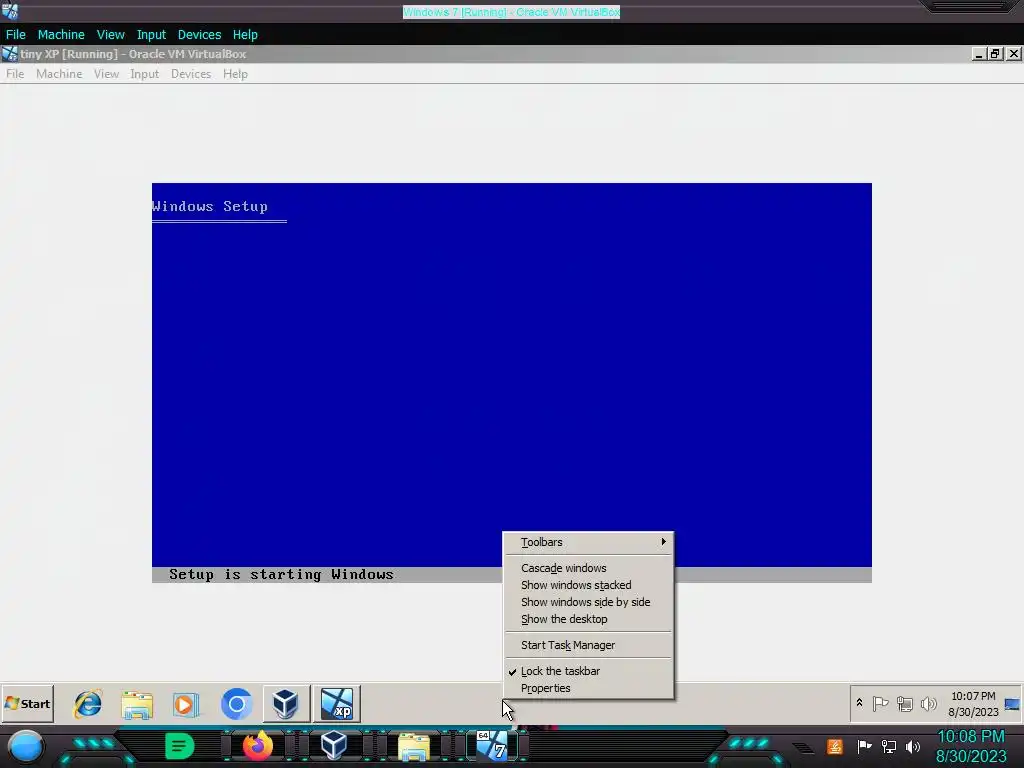Open VirtualBox cube icon on host taskbar

(x=334, y=745)
